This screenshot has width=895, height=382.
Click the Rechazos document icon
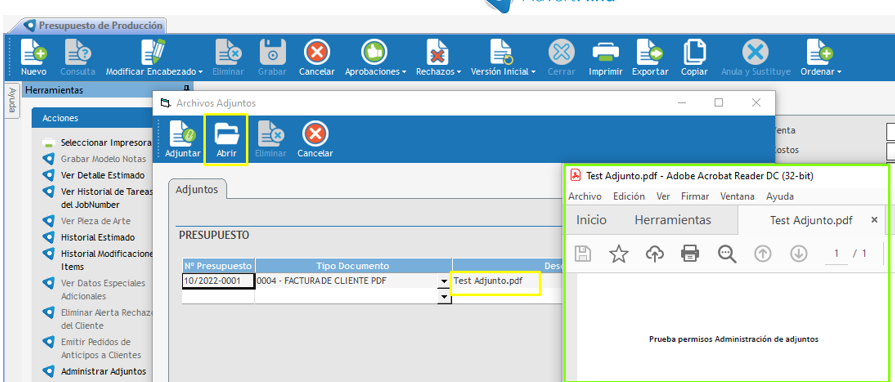coord(437,53)
